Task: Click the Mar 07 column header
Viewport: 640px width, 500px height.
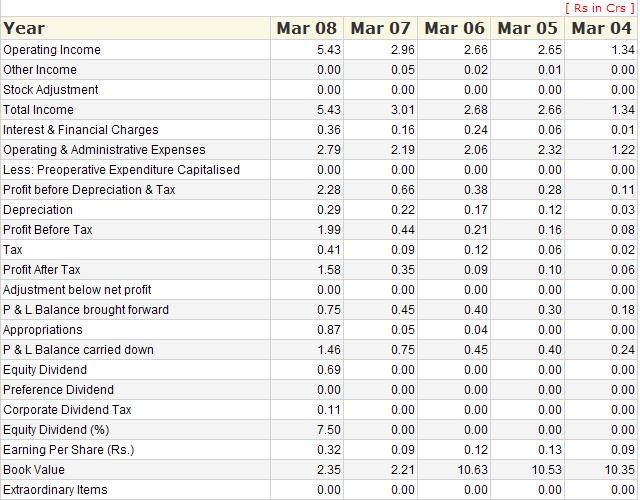Action: [x=380, y=28]
